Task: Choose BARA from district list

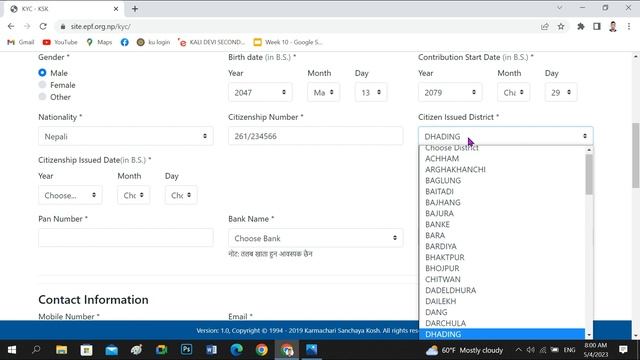Action: click(x=502, y=236)
